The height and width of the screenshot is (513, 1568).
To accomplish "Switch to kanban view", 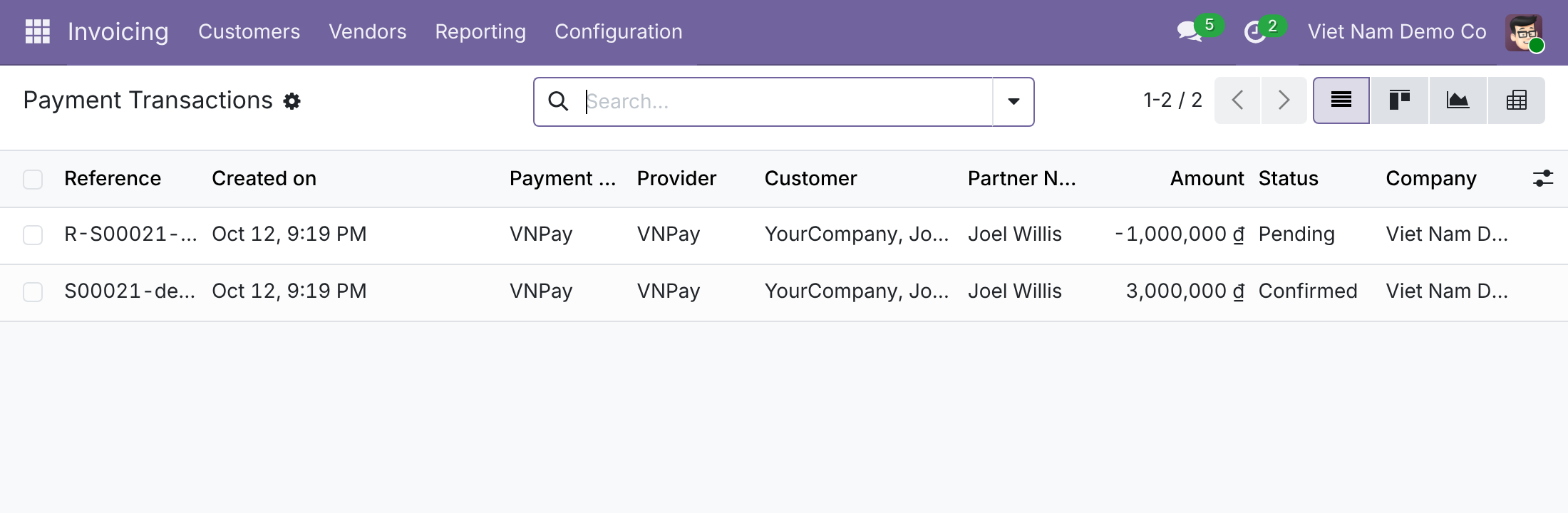I will point(1400,100).
